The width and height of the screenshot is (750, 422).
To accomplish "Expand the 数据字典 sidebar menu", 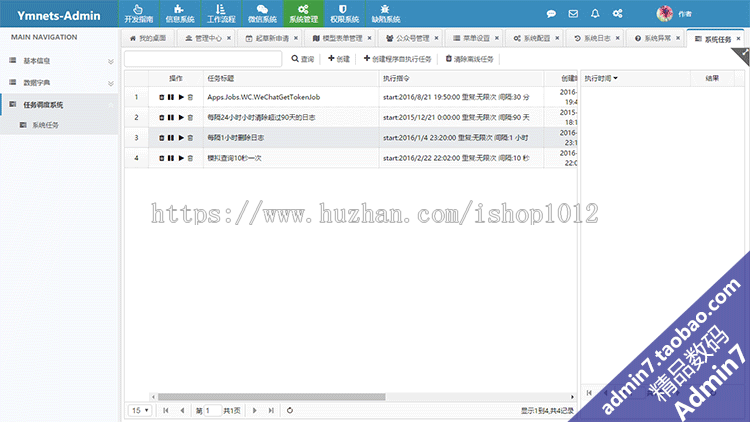I will click(59, 83).
